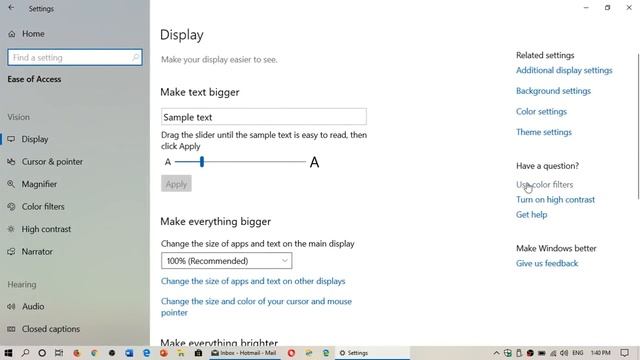Screen dimensions: 640x360
Task: Open Change cursor and mouse pointer size link
Action: [x=256, y=307]
